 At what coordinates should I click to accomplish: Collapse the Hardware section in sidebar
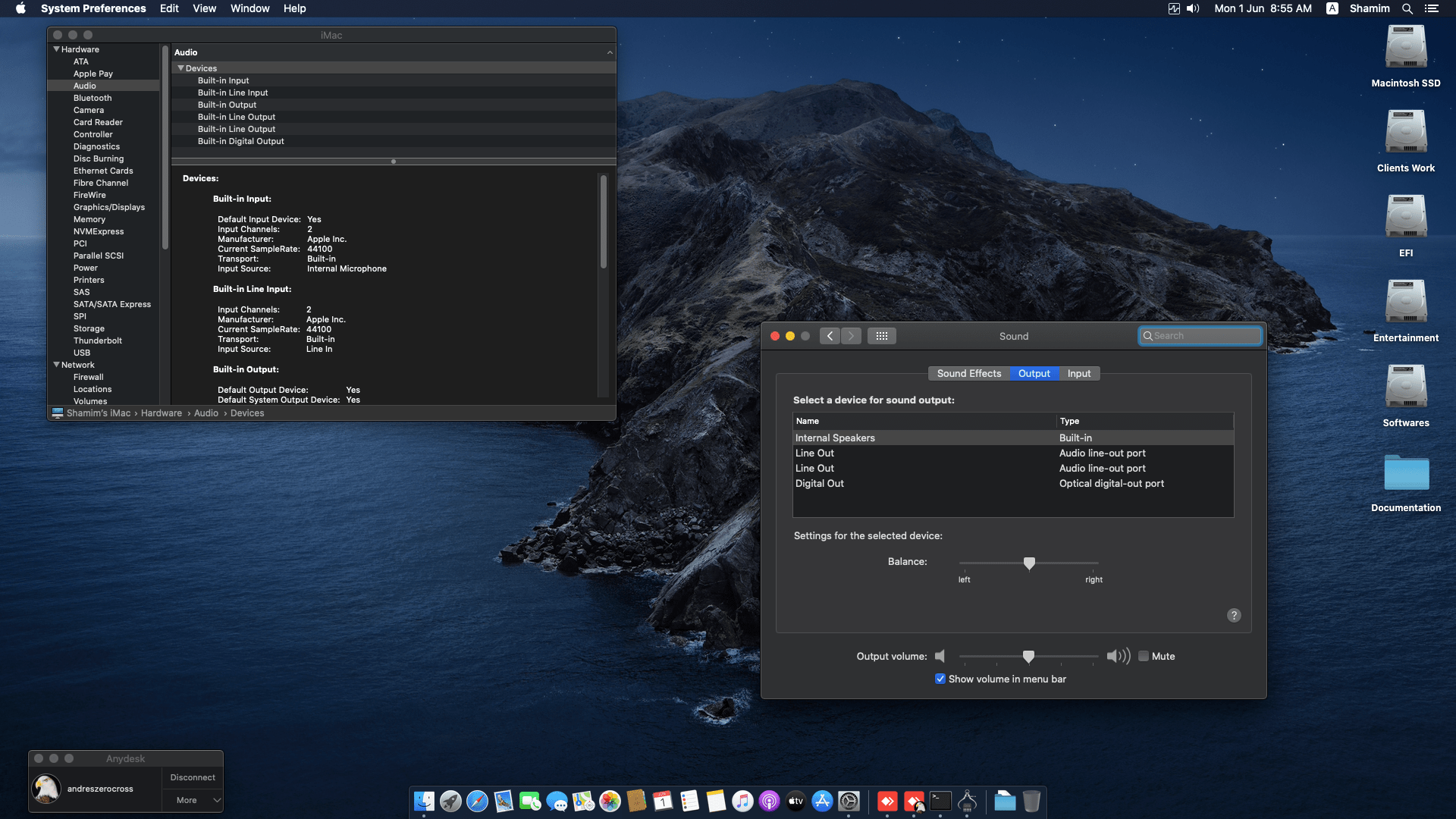[x=56, y=49]
